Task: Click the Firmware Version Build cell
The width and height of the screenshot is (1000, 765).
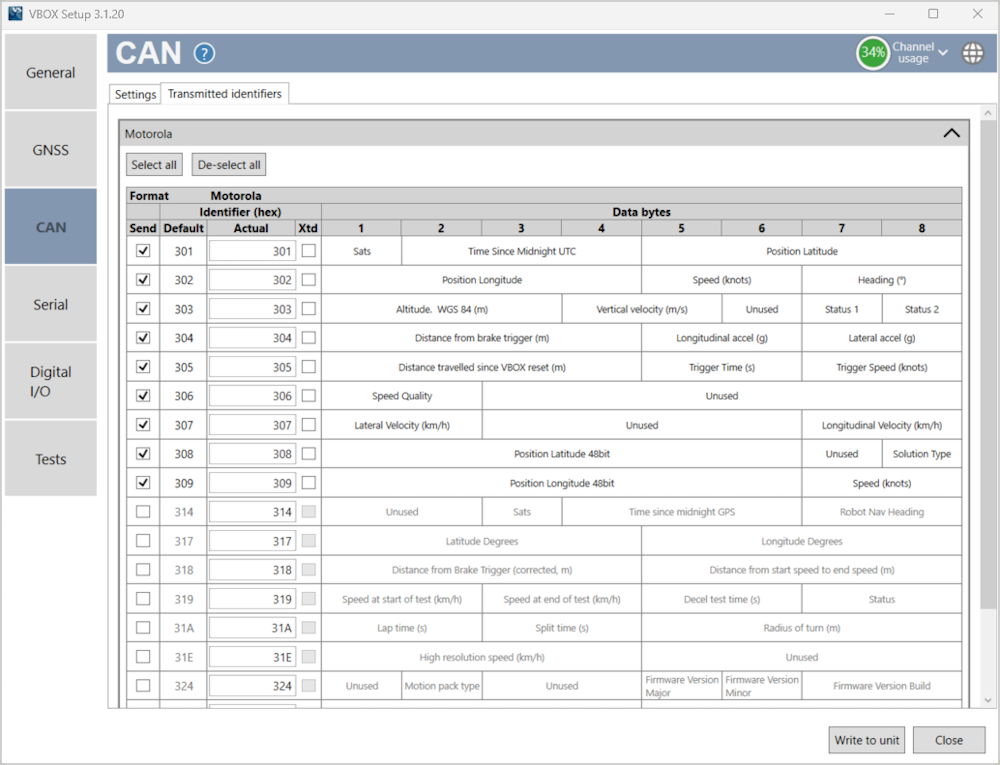Action: point(881,686)
